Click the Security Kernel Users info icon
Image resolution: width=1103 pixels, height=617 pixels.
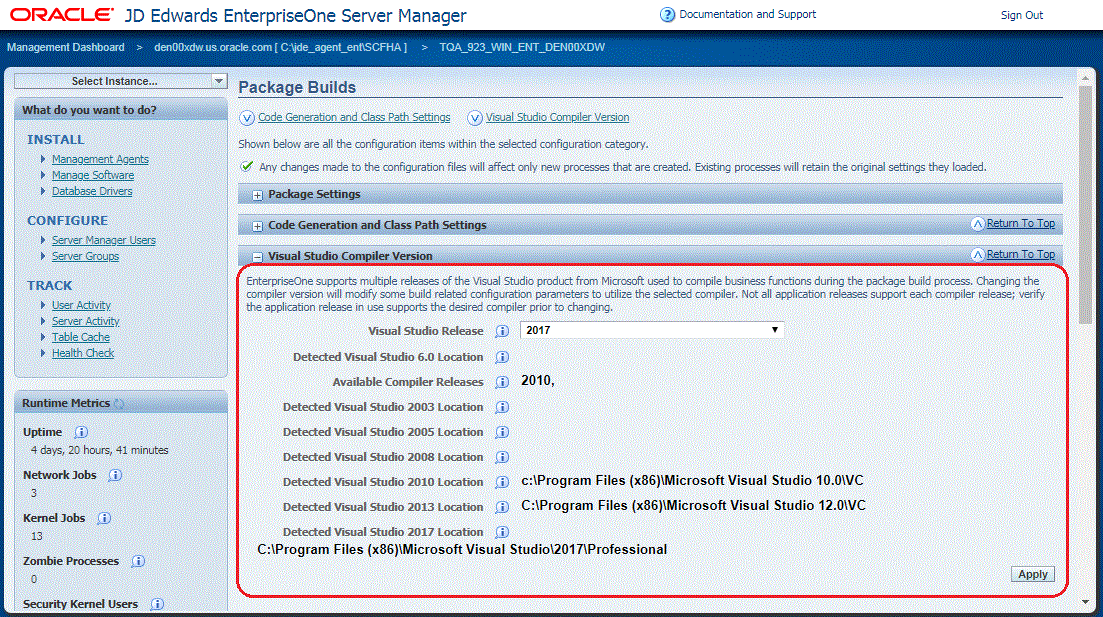click(157, 604)
